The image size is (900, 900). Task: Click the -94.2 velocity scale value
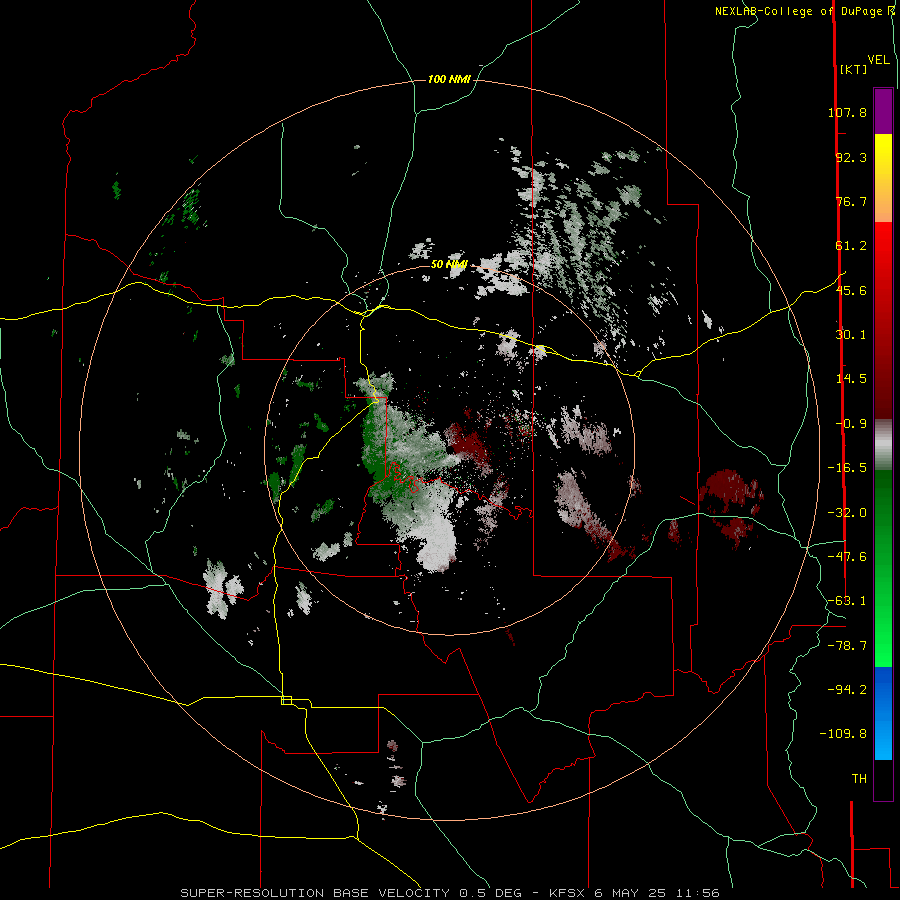click(847, 690)
